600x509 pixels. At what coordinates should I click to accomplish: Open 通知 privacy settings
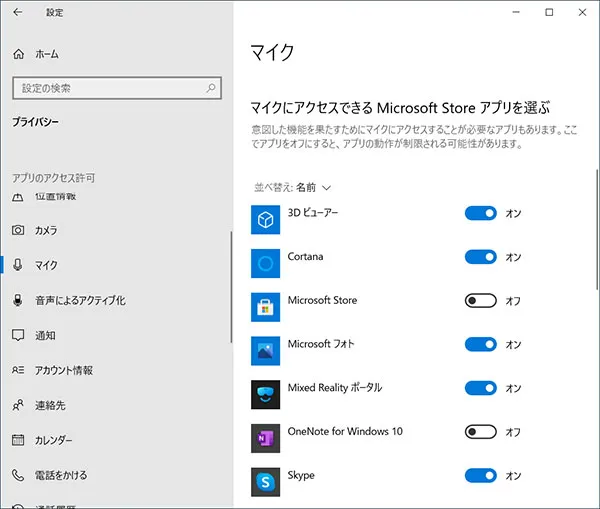[x=45, y=335]
